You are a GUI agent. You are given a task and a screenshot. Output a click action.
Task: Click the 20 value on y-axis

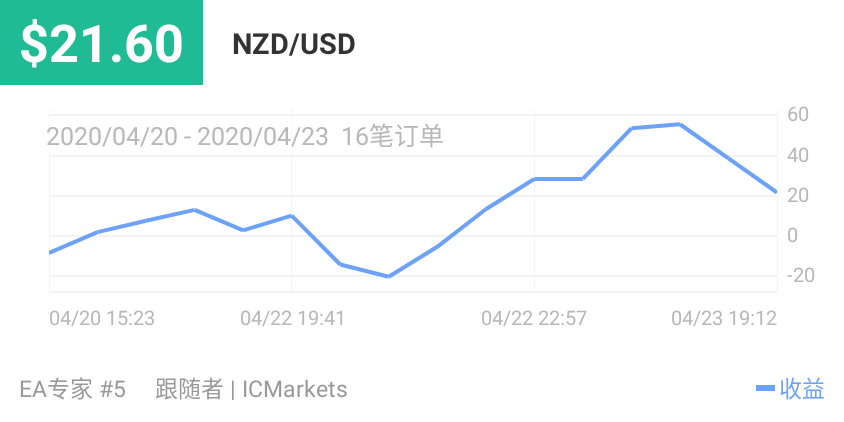(x=797, y=195)
